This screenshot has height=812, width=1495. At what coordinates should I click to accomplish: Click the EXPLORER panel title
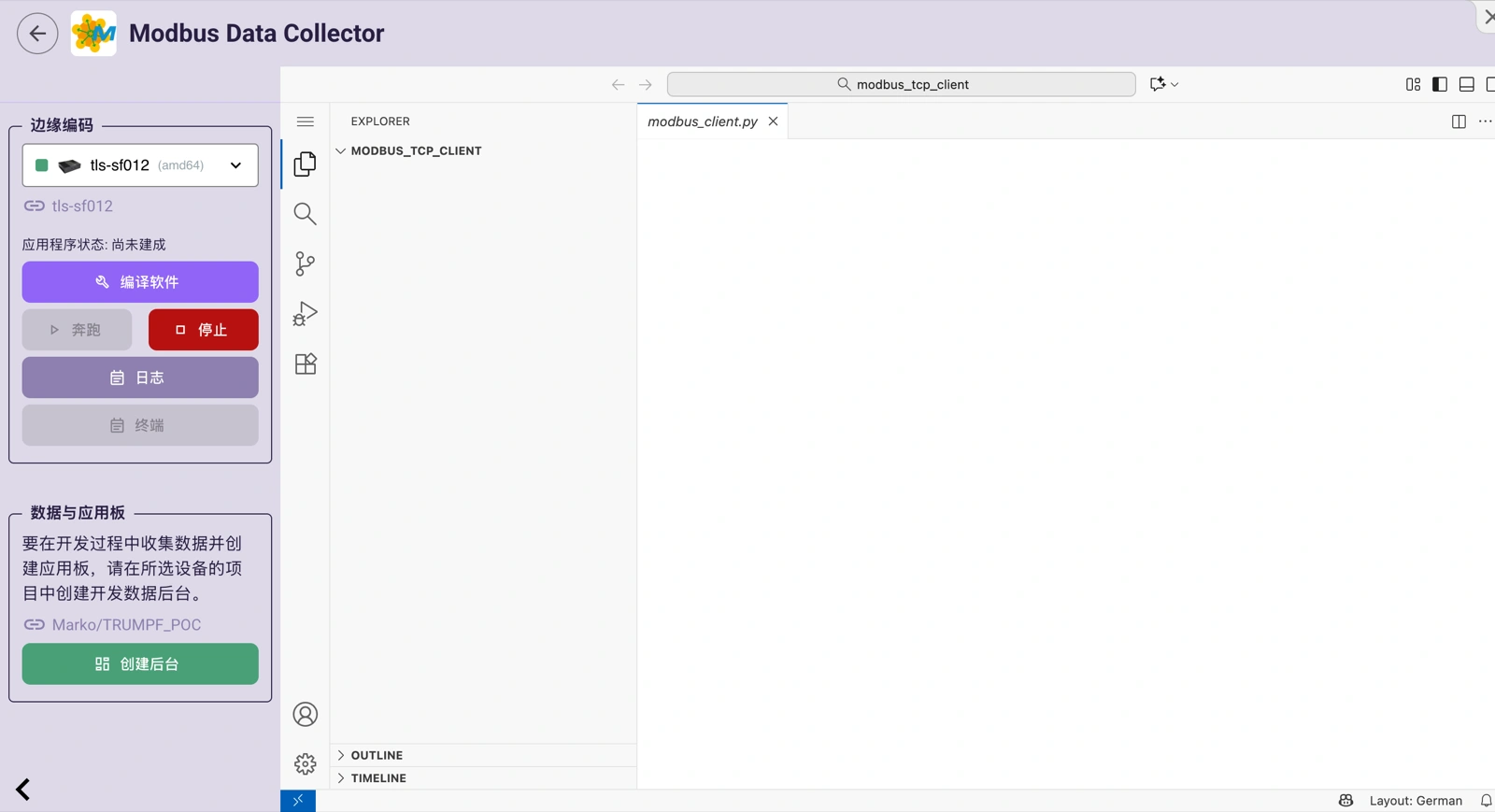tap(380, 121)
